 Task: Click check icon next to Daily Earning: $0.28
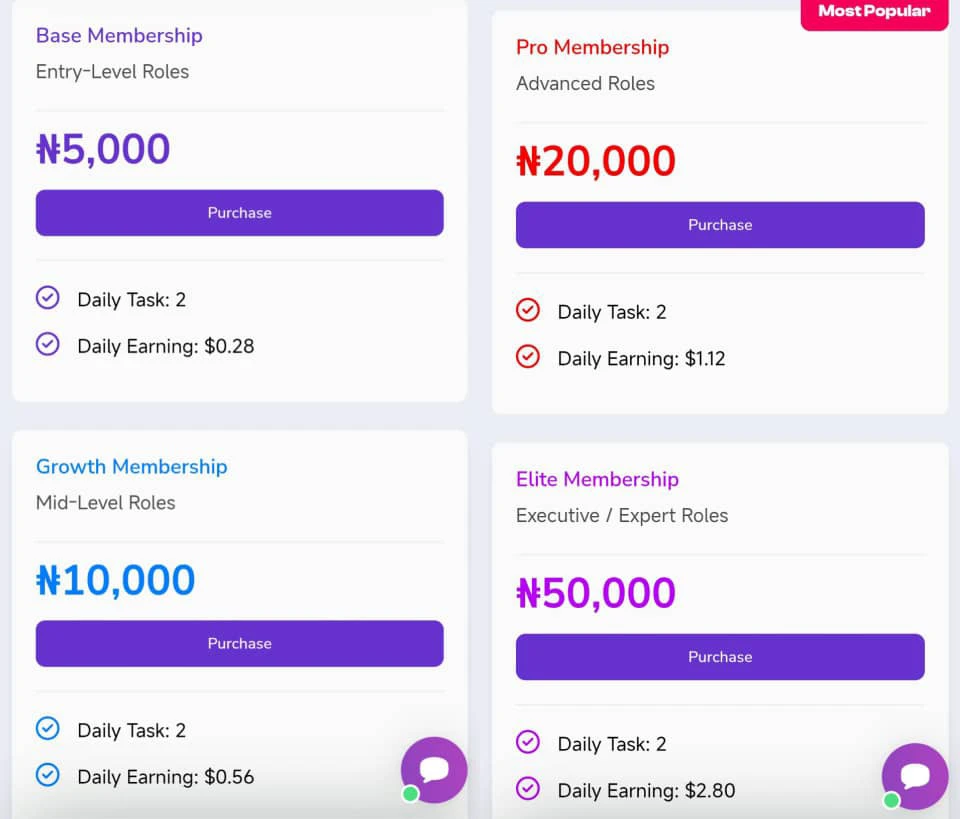pyautogui.click(x=47, y=345)
